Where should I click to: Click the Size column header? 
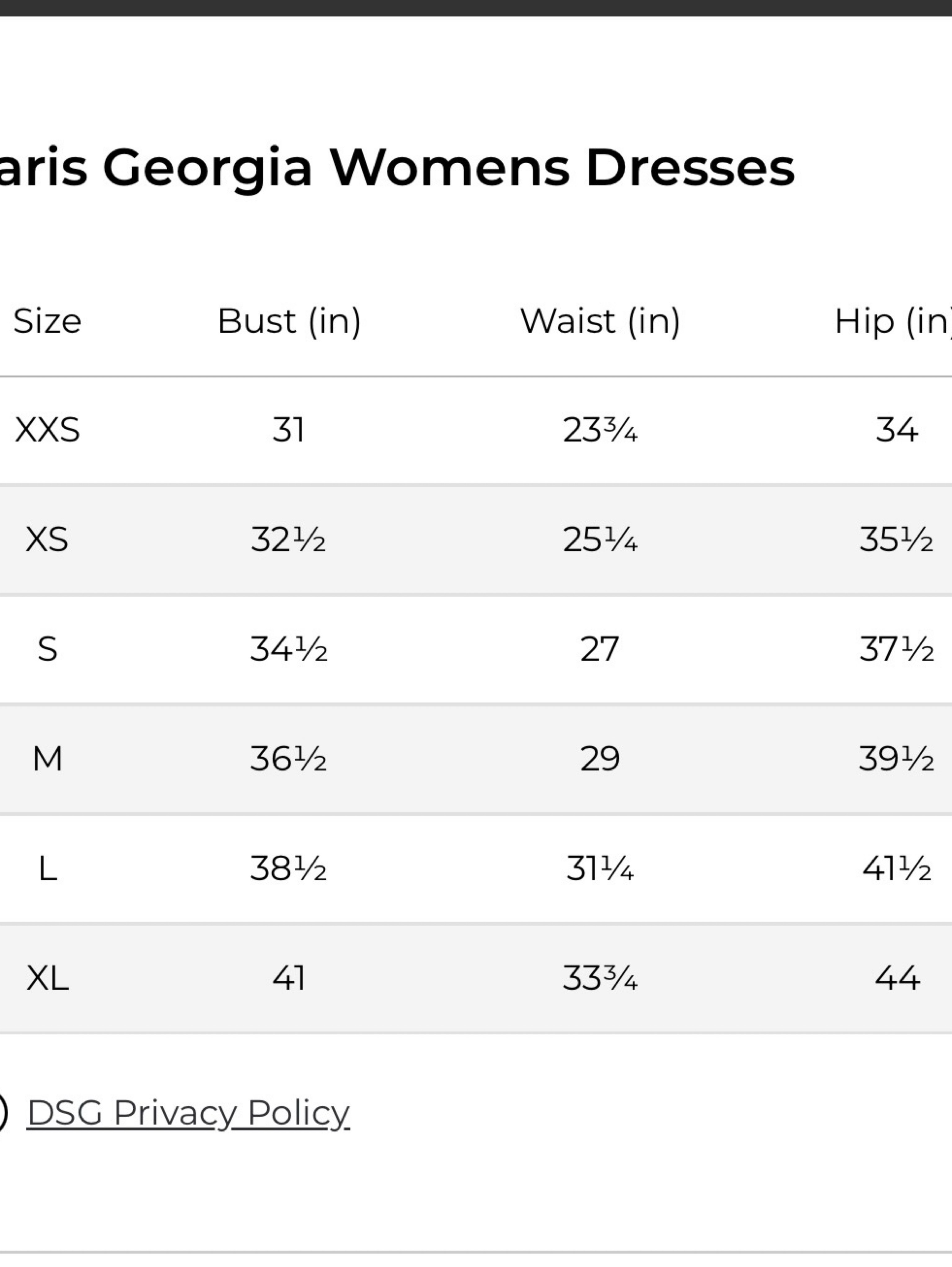click(47, 321)
